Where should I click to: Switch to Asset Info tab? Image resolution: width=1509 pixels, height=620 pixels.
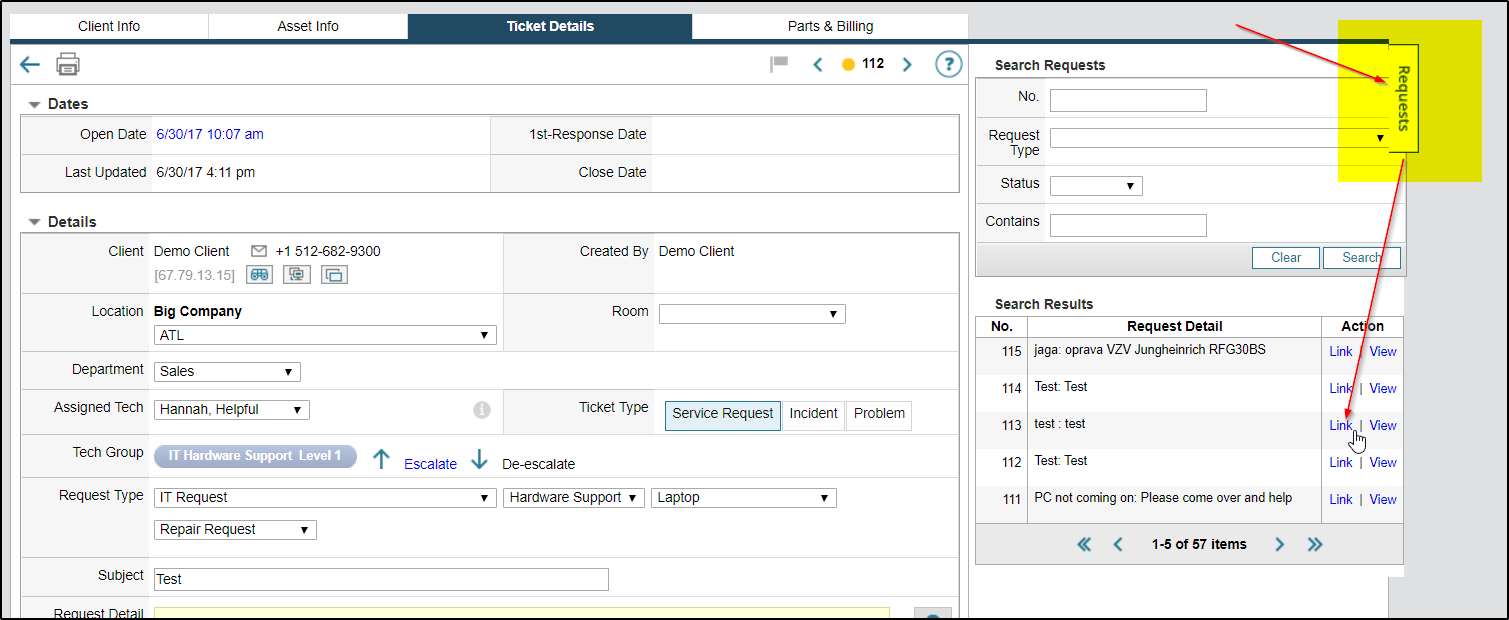click(308, 26)
